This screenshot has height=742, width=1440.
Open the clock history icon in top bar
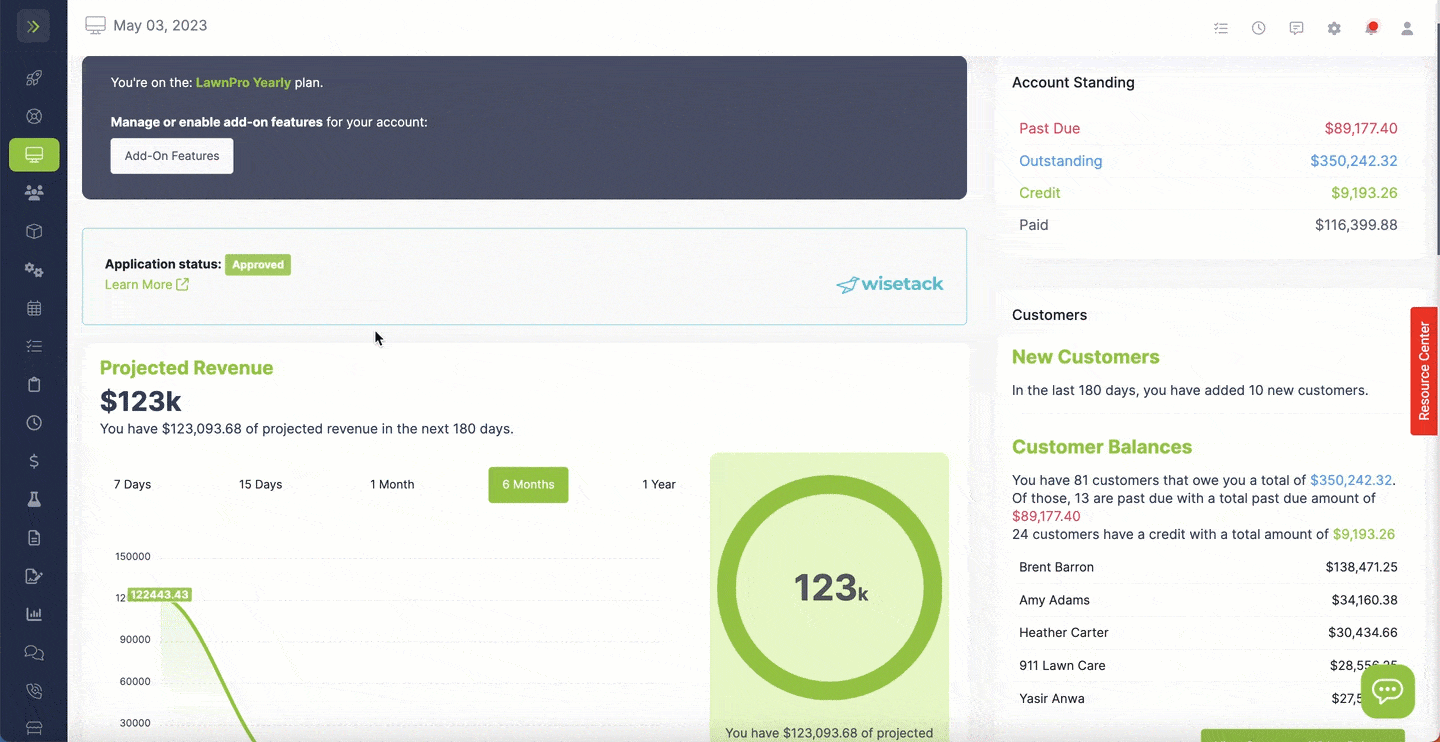coord(1259,28)
